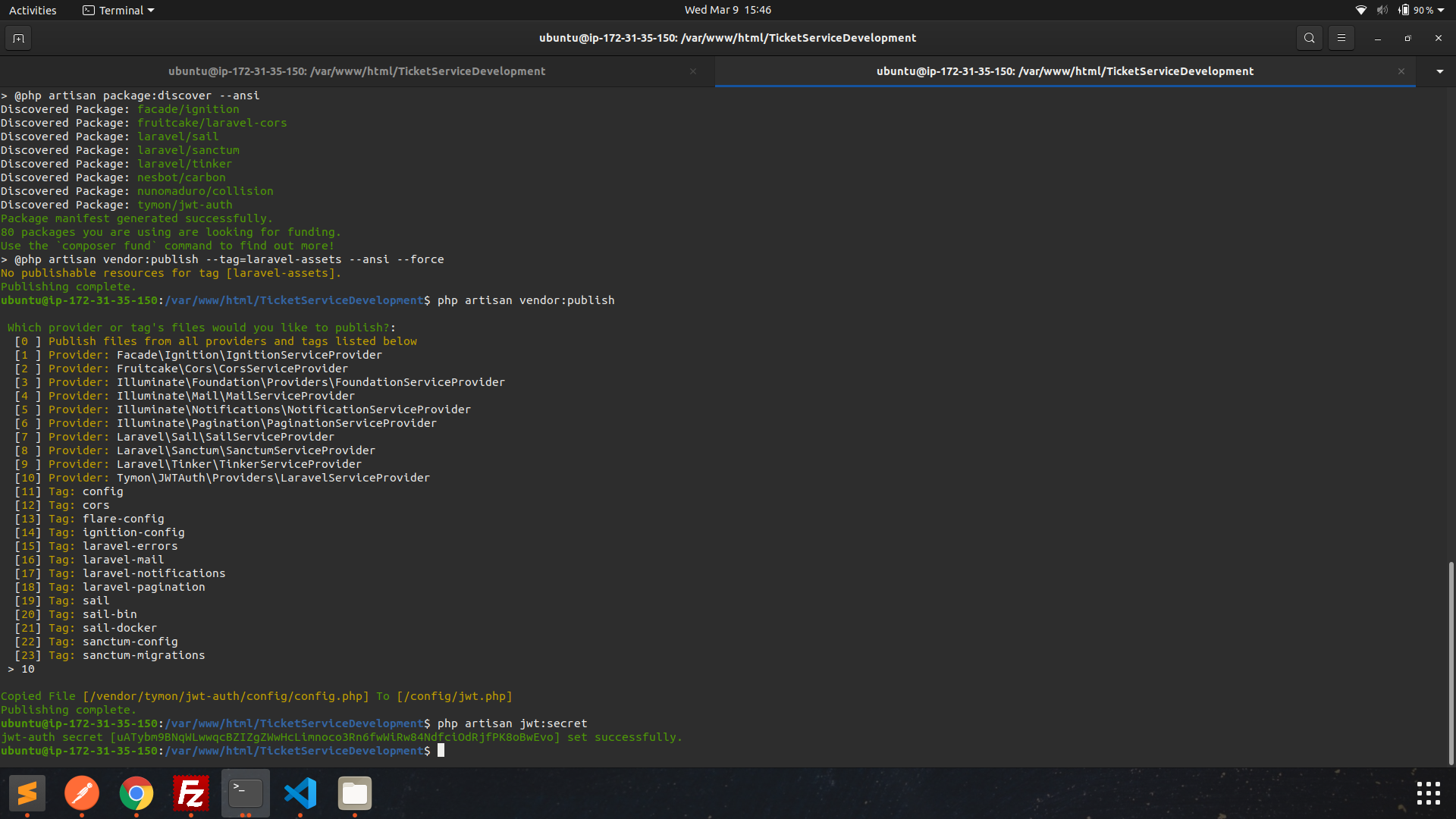This screenshot has height=819, width=1456.
Task: Open FileZilla from the dock
Action: click(x=191, y=793)
